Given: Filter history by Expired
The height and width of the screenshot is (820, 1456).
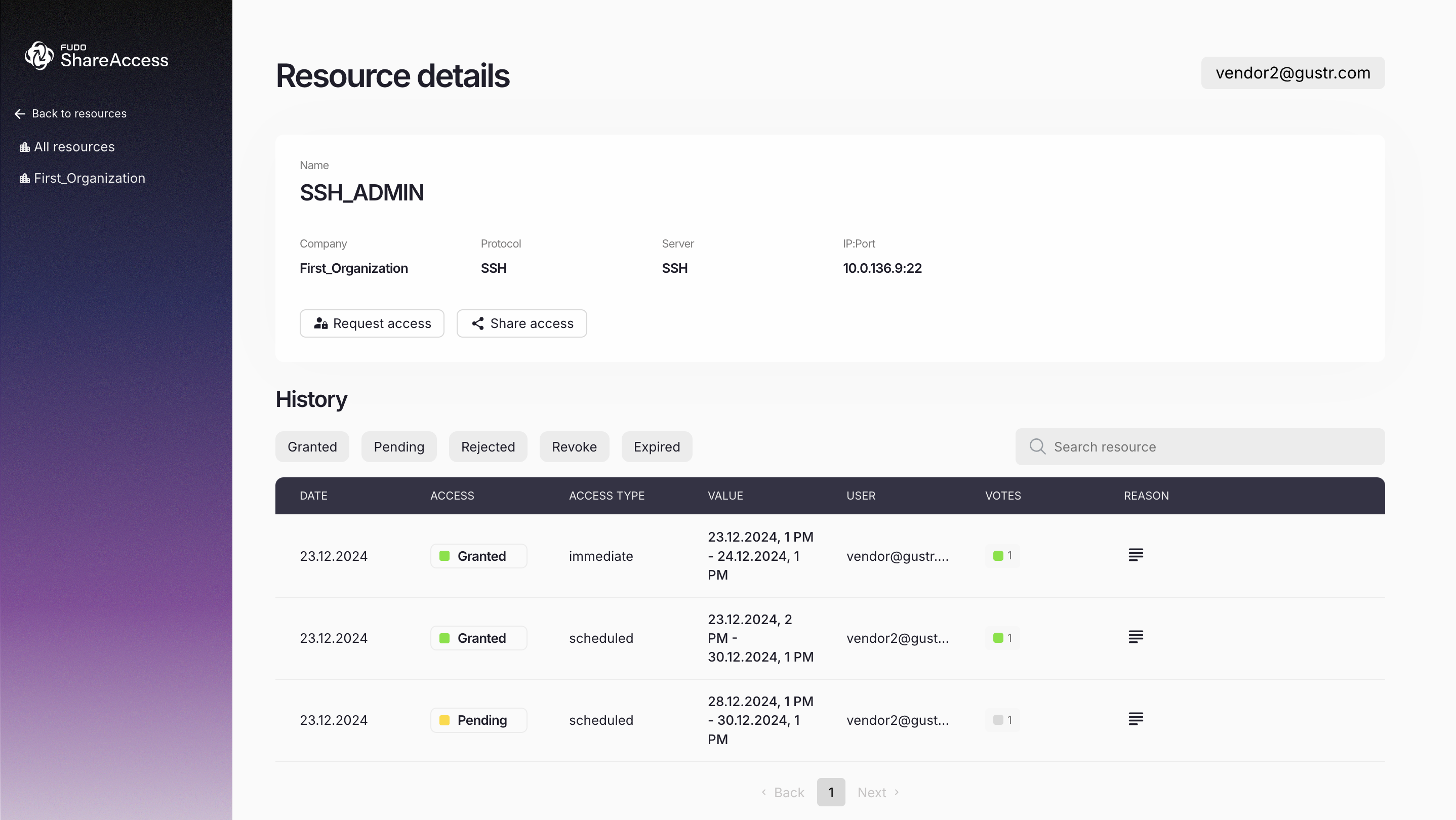Looking at the screenshot, I should tap(657, 446).
